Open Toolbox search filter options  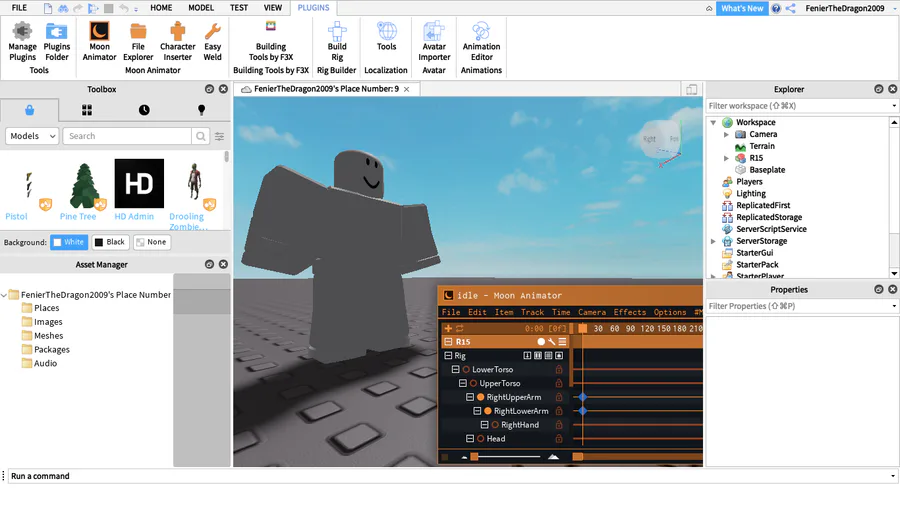pyautogui.click(x=219, y=136)
